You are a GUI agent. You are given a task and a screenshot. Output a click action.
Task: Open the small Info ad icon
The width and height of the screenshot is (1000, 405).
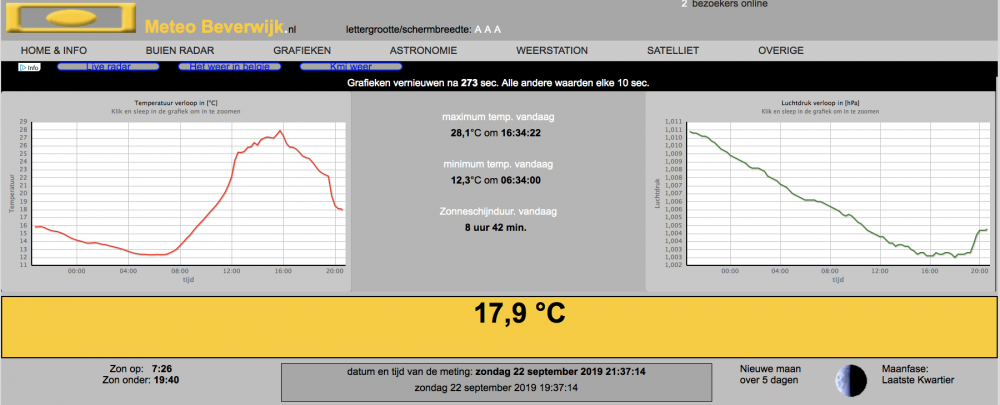29,67
